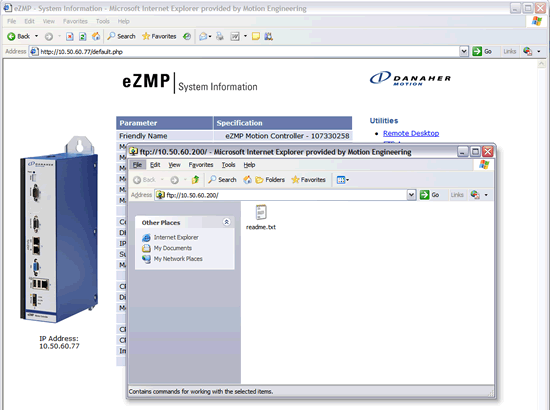Toggle Folders pane in FTP window
The width and height of the screenshot is (550, 410).
tap(270, 180)
